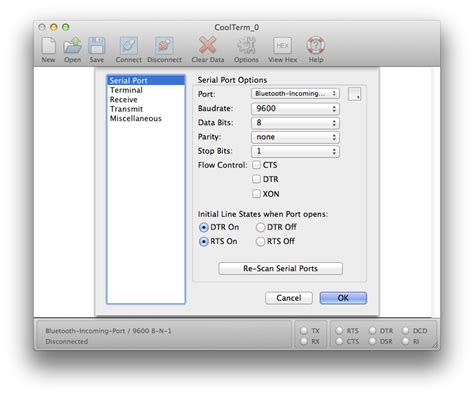Image resolution: width=474 pixels, height=397 pixels.
Task: Toggle the status bar DTR indicator
Action: click(372, 330)
